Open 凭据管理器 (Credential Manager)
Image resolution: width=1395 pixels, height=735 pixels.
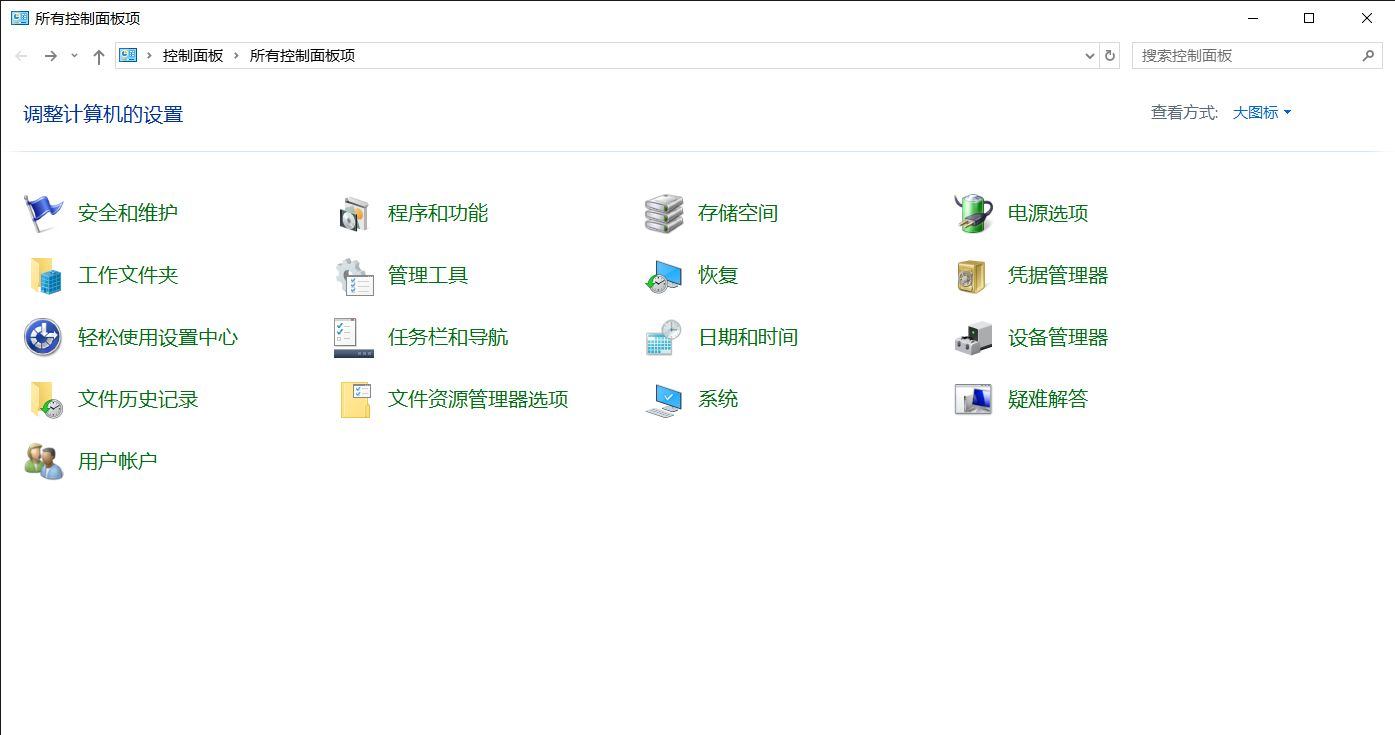[1057, 275]
